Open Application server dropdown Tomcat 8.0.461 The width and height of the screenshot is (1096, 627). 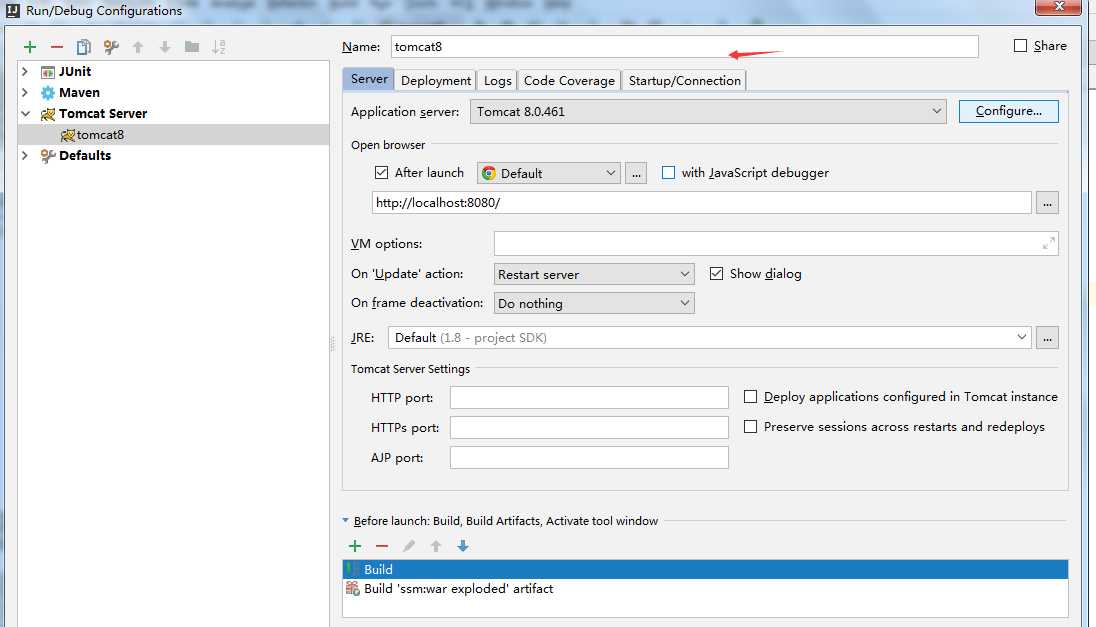tap(708, 112)
